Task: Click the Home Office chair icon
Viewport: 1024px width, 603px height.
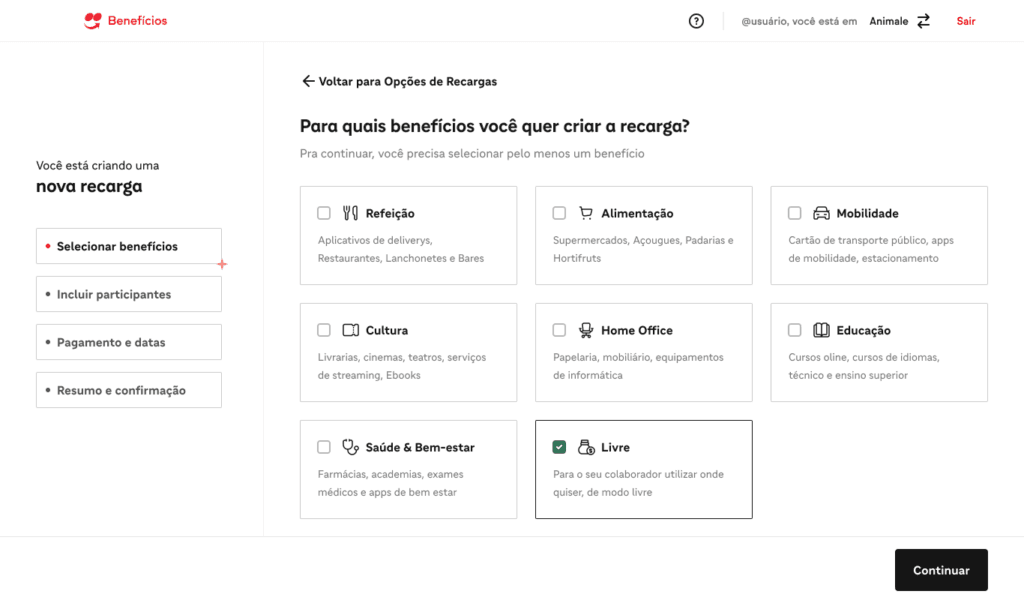Action: pyautogui.click(x=586, y=330)
